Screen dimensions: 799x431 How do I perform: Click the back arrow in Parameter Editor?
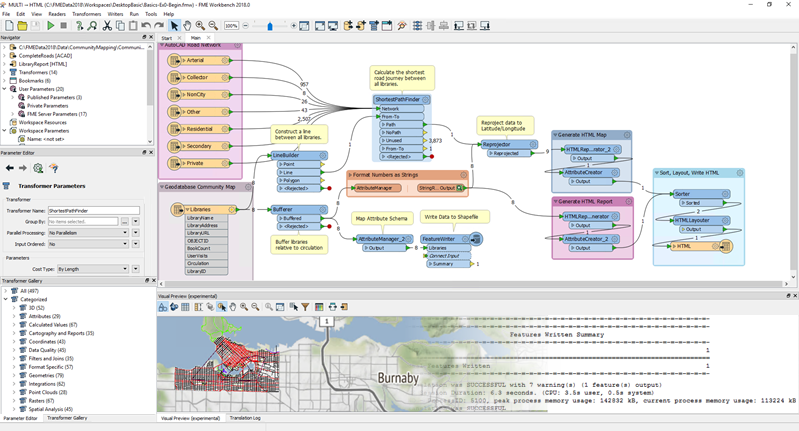click(x=10, y=168)
